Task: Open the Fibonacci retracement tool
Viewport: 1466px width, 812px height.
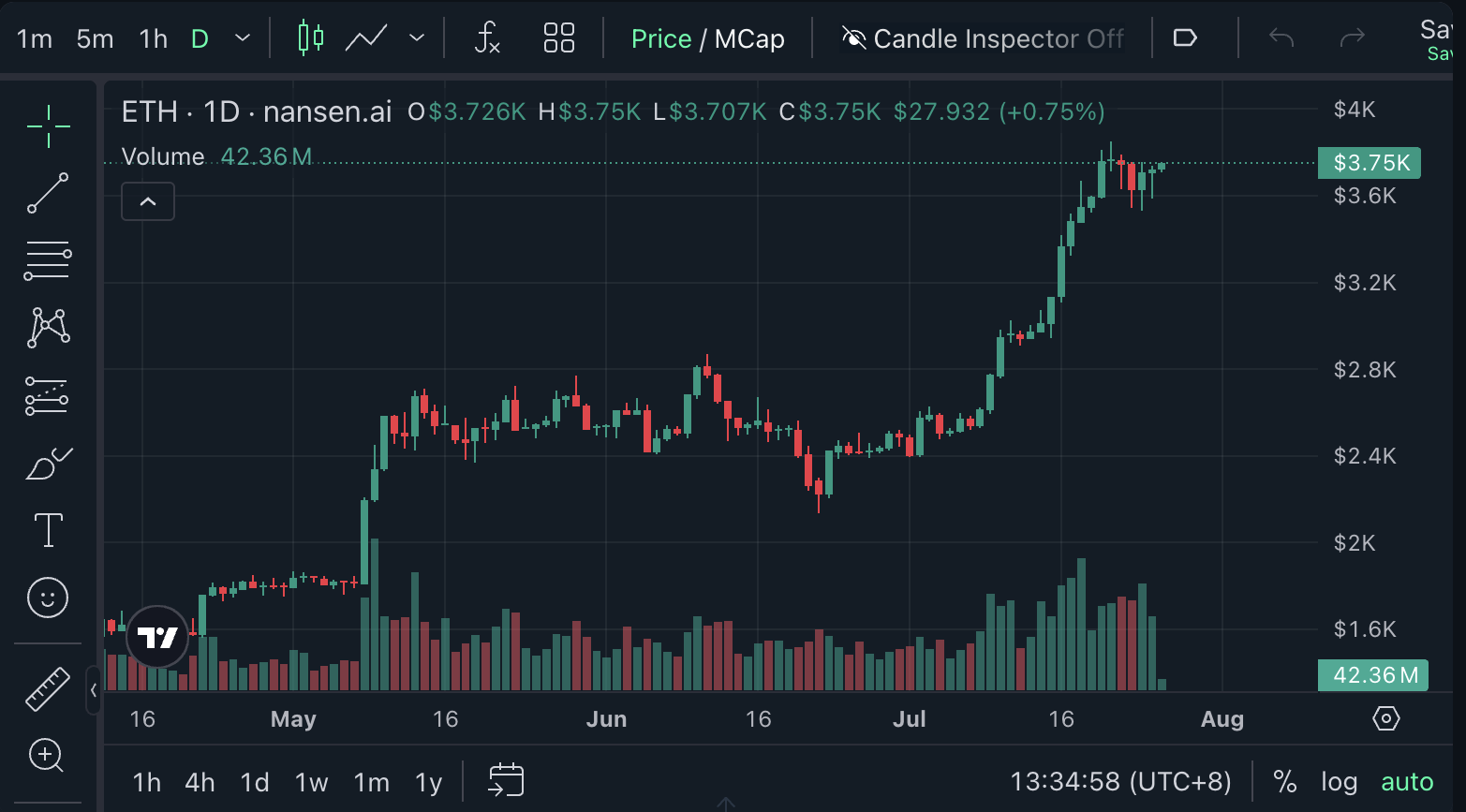Action: coord(48,261)
